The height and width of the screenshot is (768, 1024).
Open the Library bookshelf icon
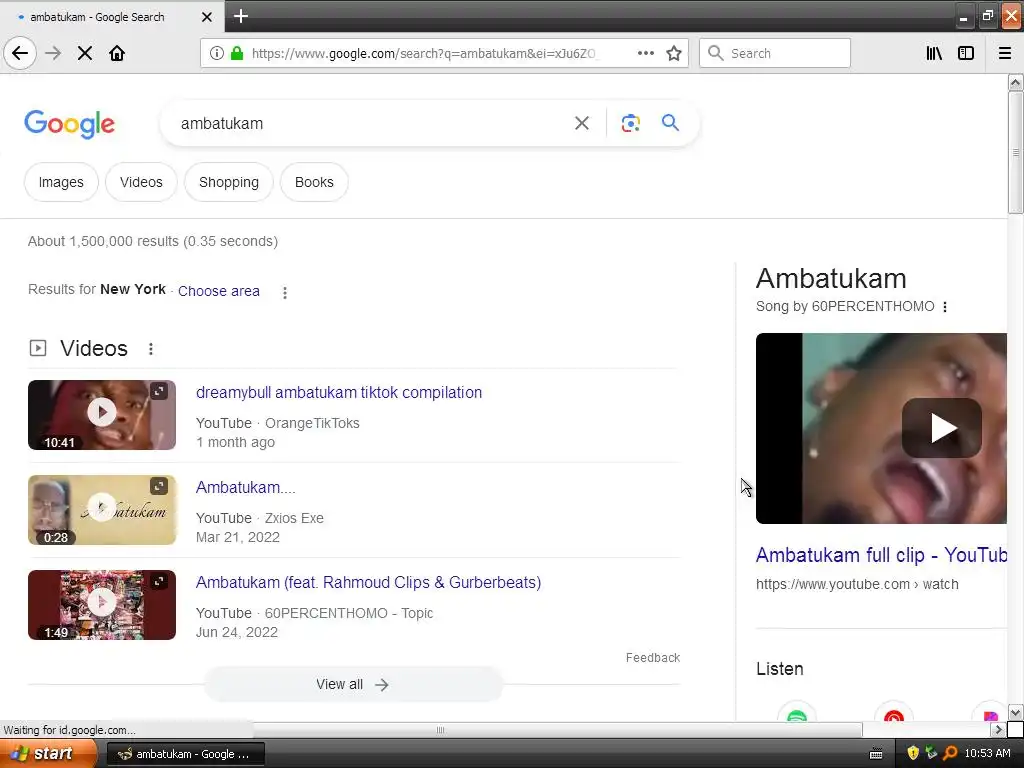tap(934, 53)
